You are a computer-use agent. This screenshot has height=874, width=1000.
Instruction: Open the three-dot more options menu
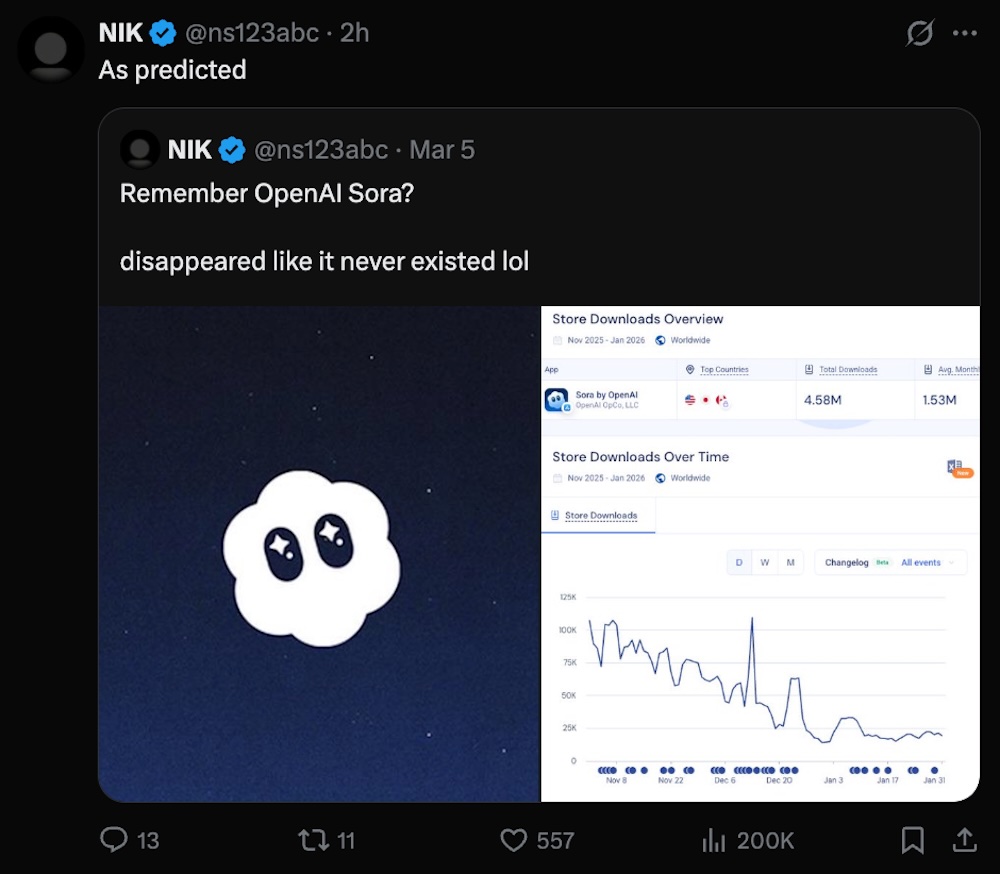pos(964,34)
